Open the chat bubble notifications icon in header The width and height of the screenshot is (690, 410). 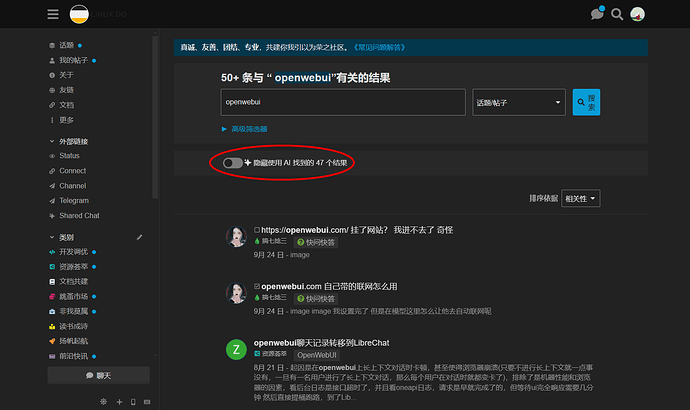[597, 14]
